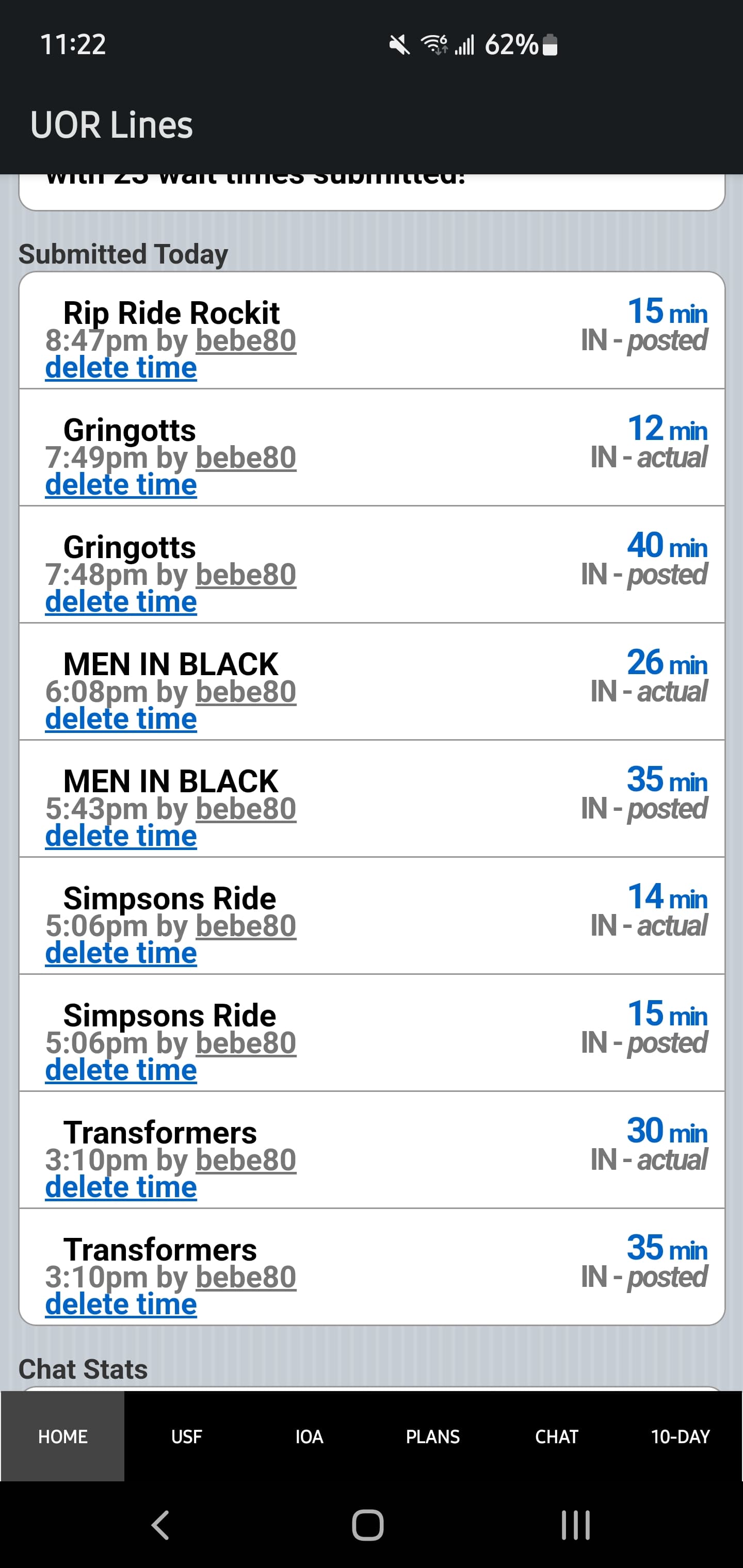Select the HOME tab
Screen dimensions: 743x1568
[x=63, y=1436]
